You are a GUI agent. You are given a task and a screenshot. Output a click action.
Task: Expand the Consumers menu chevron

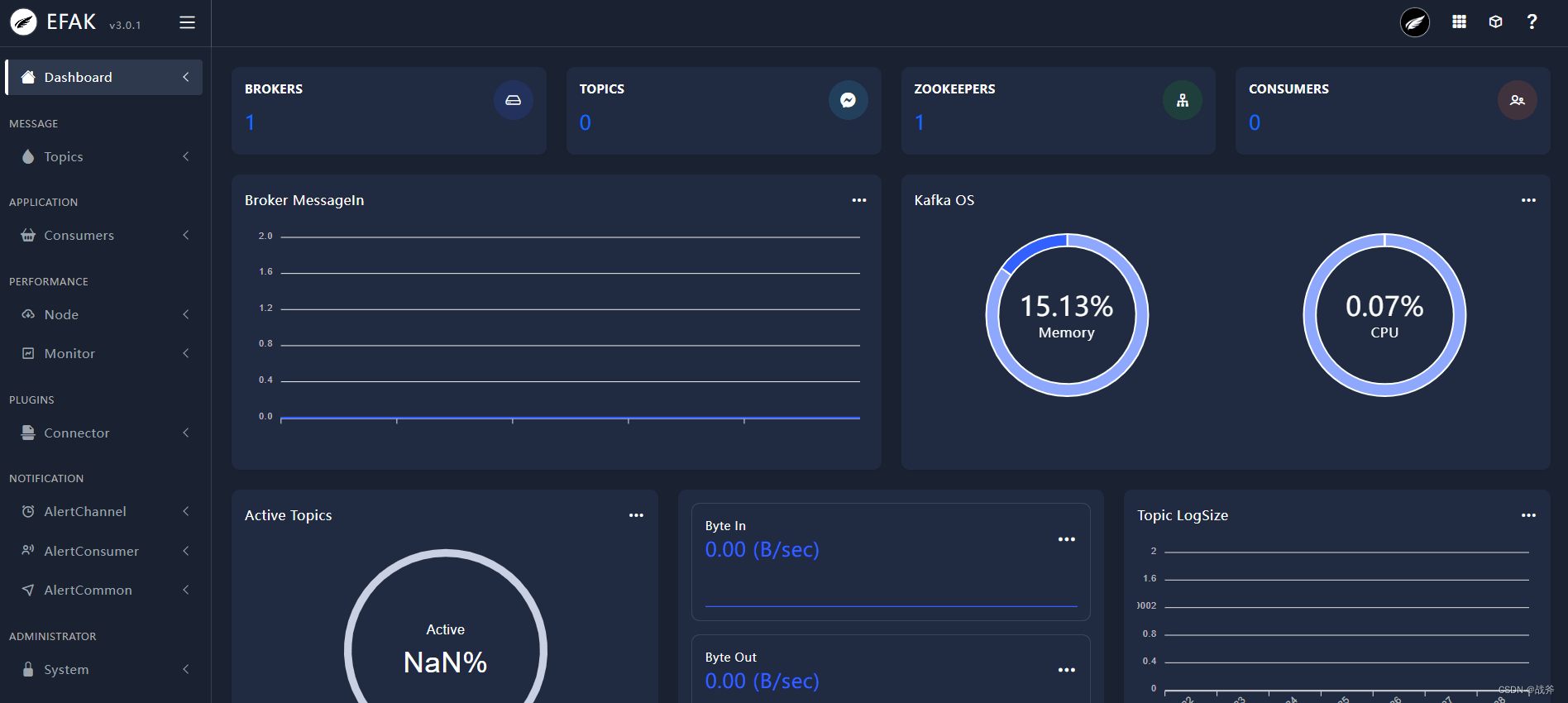coord(186,235)
